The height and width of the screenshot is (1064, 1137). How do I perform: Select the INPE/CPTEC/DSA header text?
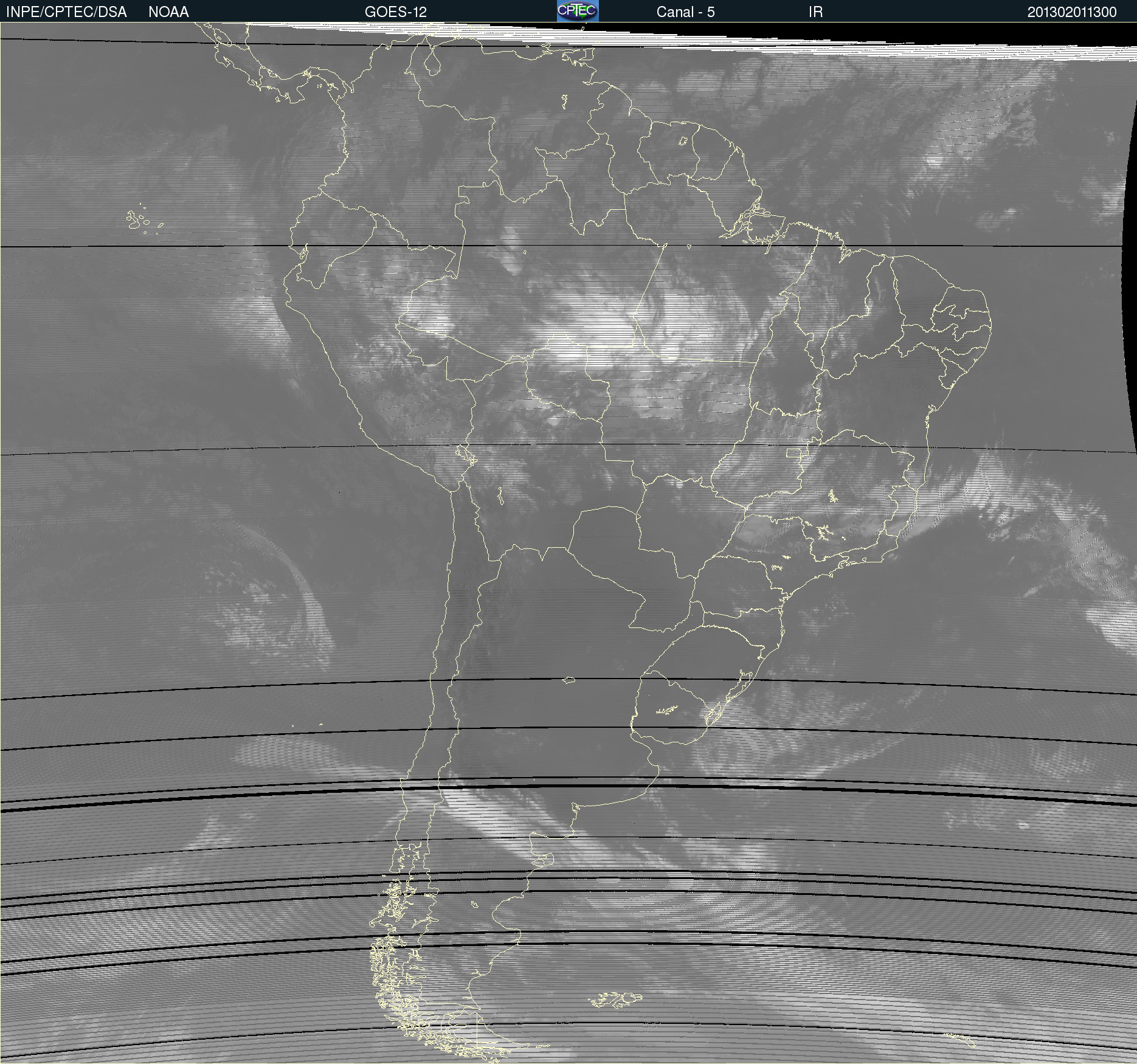(66, 12)
